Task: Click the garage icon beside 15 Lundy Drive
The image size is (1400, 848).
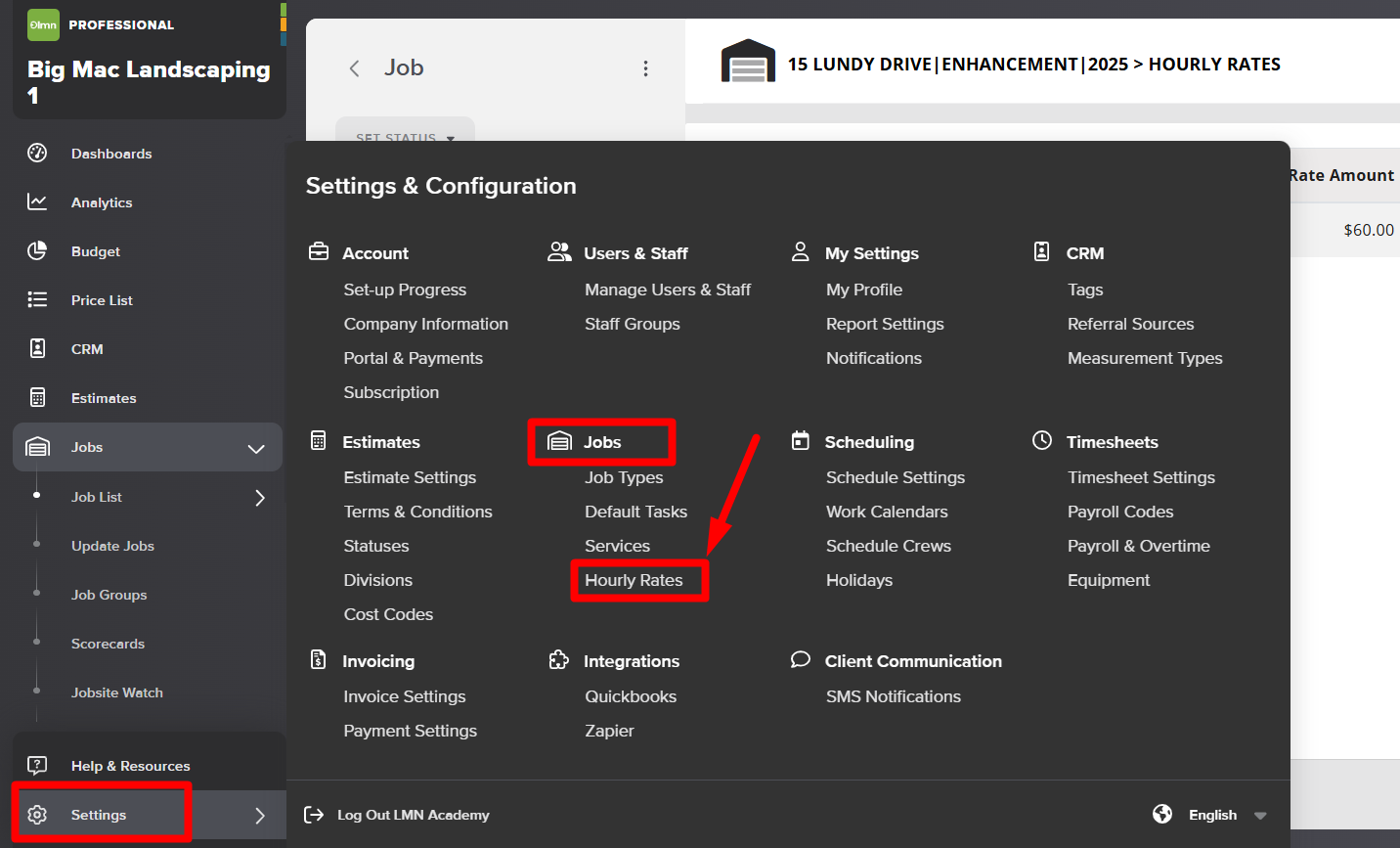Action: tap(748, 62)
